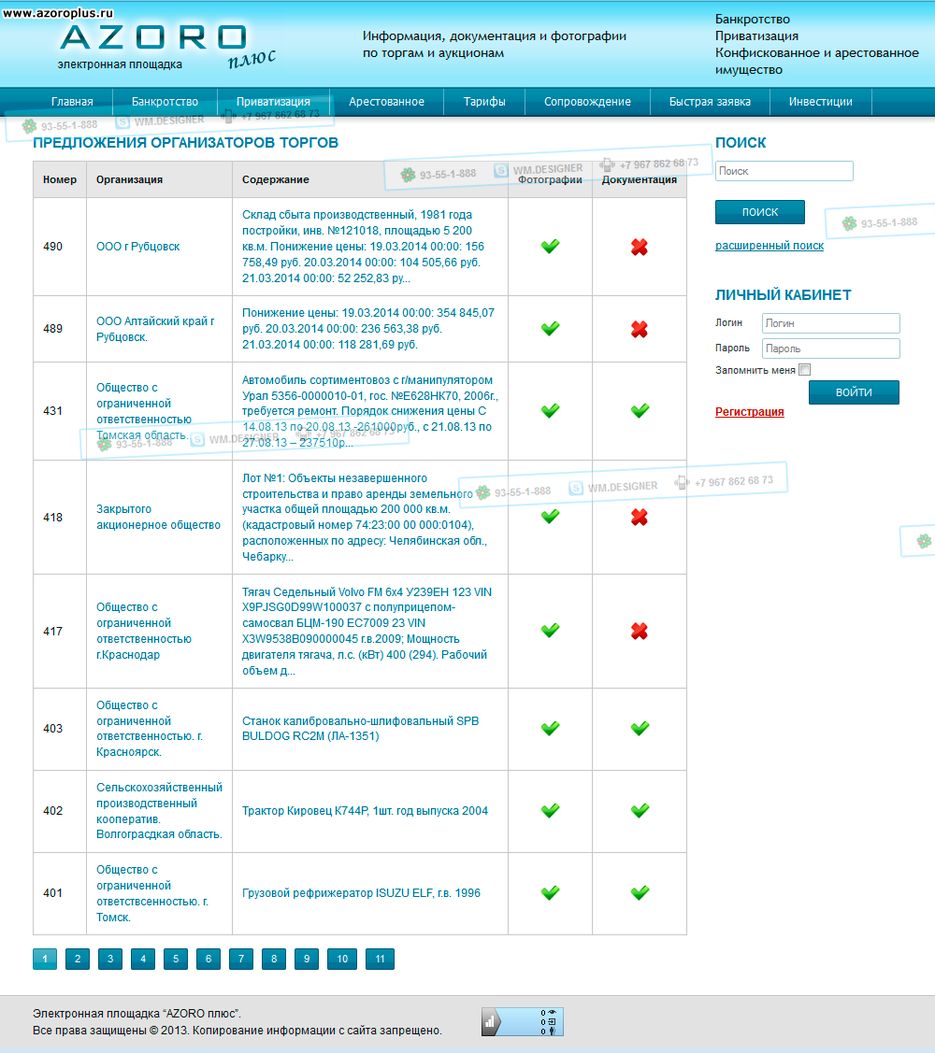Image resolution: width=935 pixels, height=1053 pixels.
Task: Open the Банкротство menu item
Action: click(165, 101)
